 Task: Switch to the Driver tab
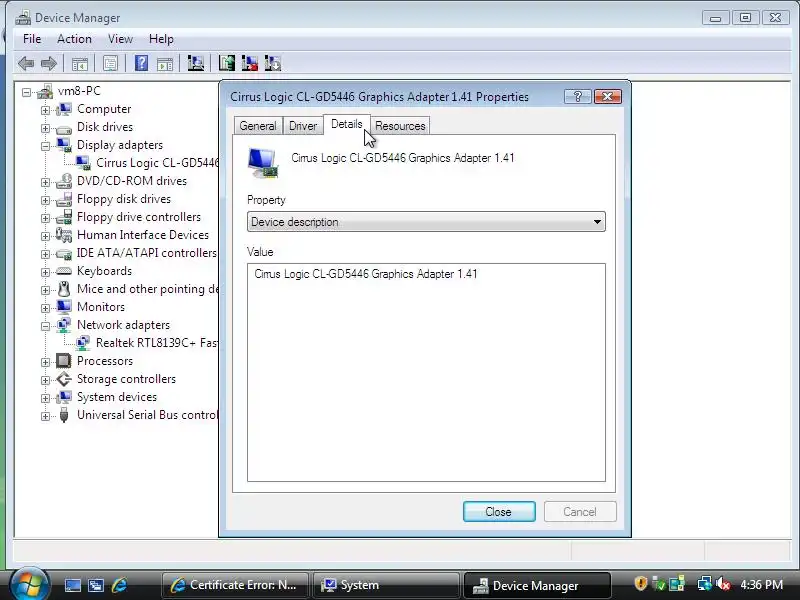click(303, 126)
